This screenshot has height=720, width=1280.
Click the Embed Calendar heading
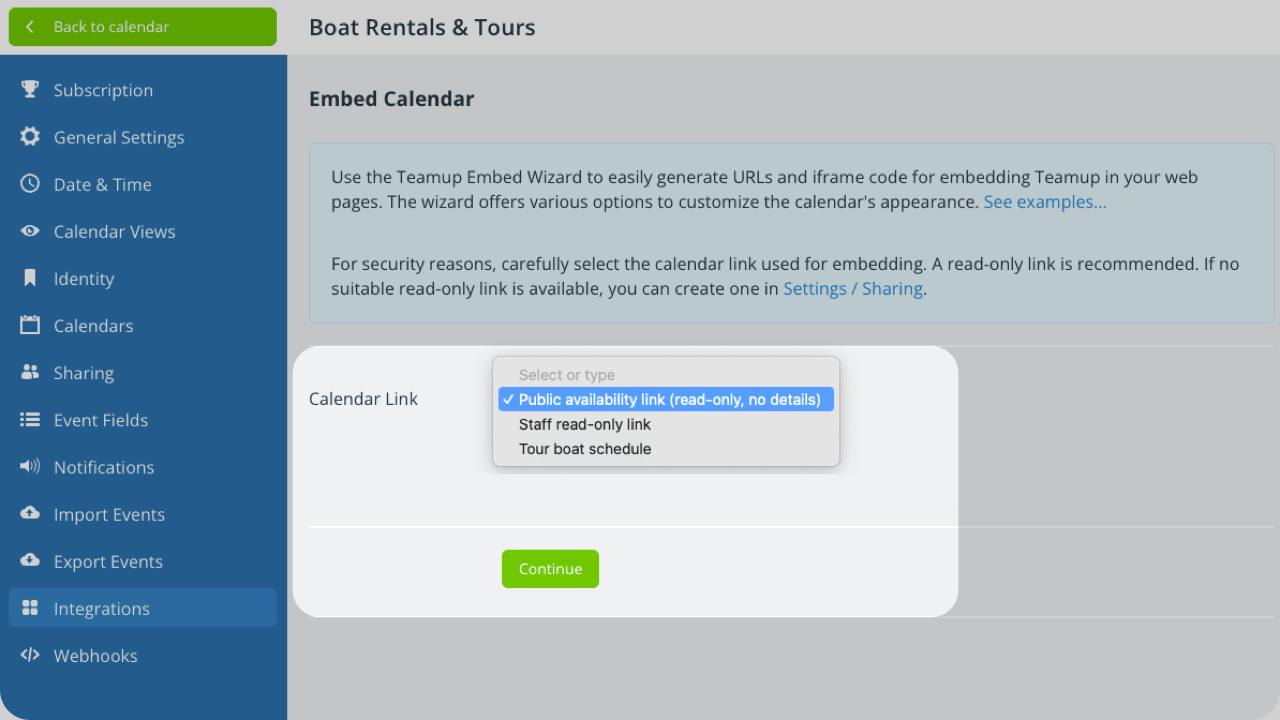(x=392, y=99)
